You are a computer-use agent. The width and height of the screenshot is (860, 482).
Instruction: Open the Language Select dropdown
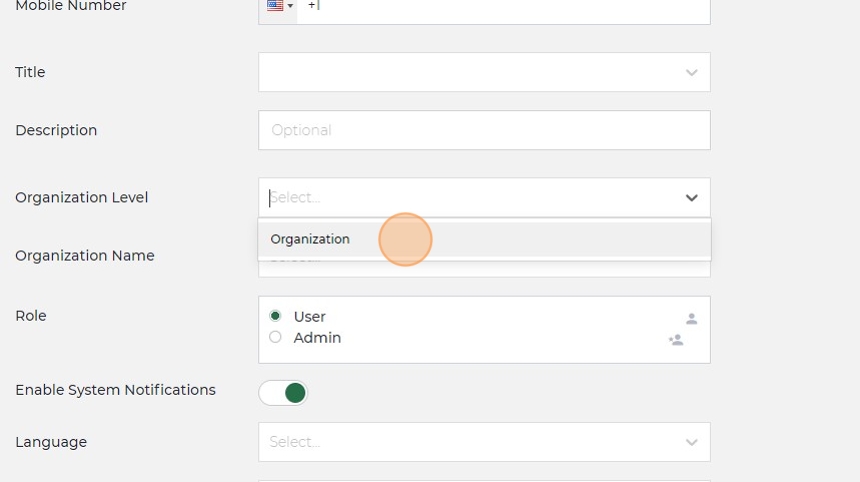coord(470,442)
